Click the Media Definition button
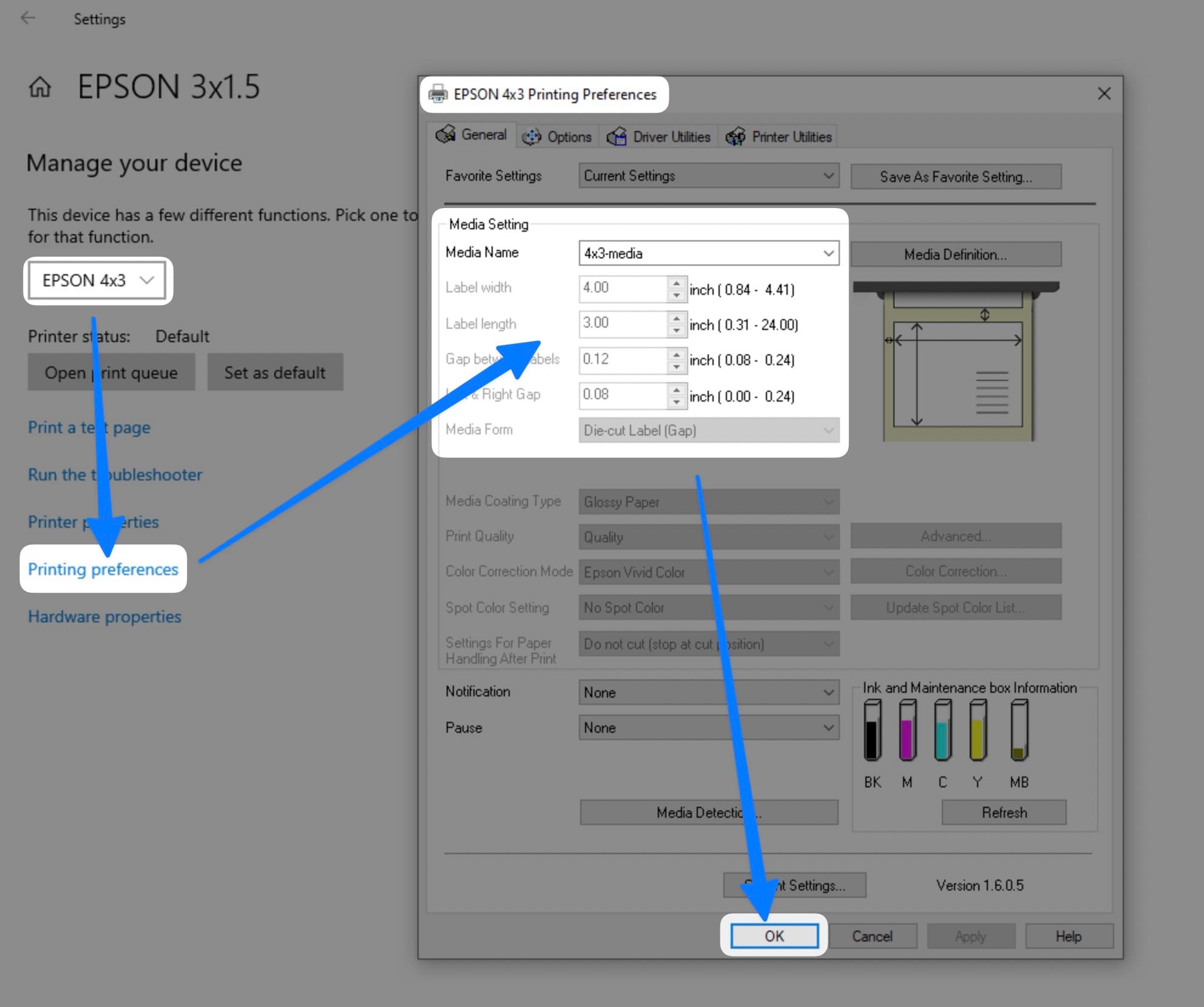 (955, 255)
